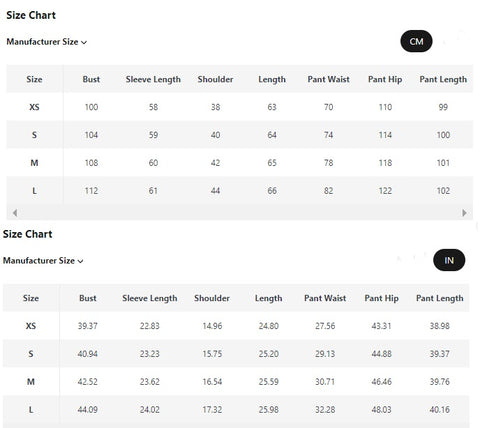This screenshot has width=480, height=428.
Task: Expand the upper Manufacturer Size dropdown
Action: coord(46,42)
